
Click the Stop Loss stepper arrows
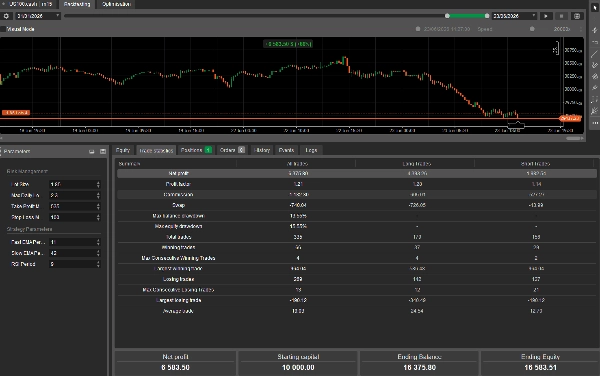point(98,217)
